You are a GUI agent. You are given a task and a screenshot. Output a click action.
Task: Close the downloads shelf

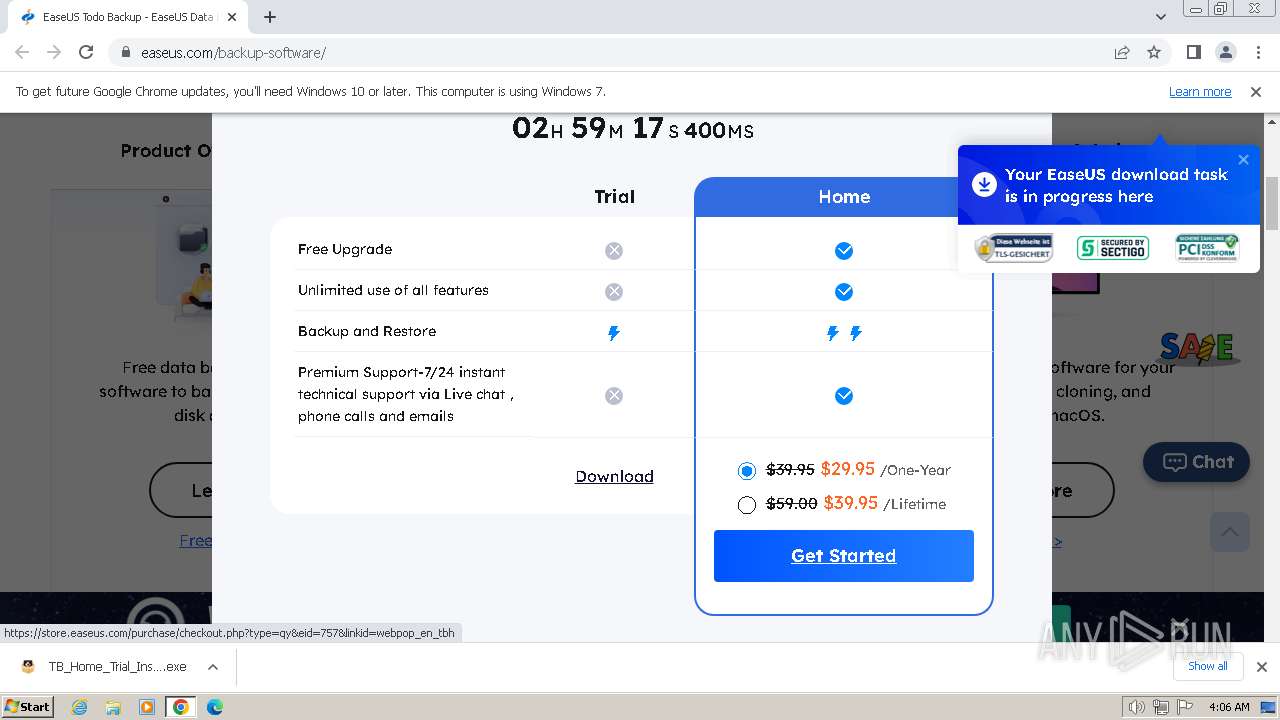[1261, 667]
